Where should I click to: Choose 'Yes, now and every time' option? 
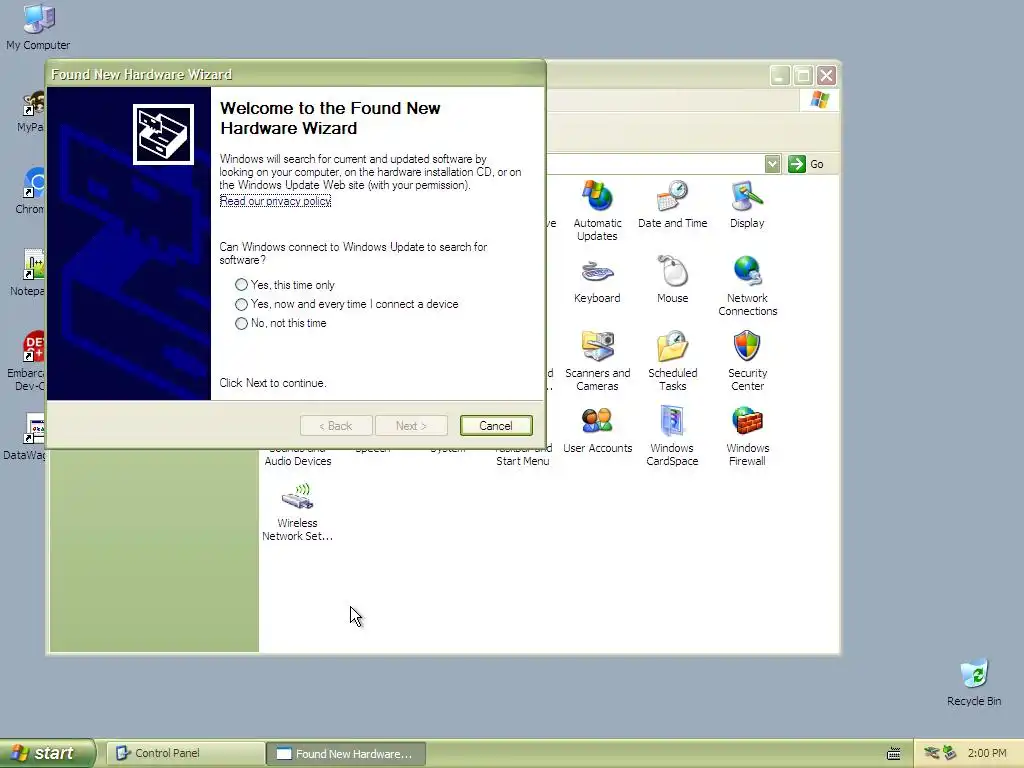pyautogui.click(x=347, y=304)
